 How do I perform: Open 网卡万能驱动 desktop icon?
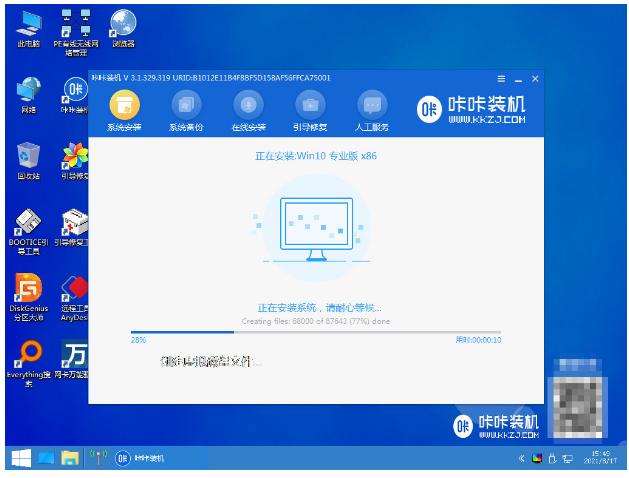click(71, 359)
